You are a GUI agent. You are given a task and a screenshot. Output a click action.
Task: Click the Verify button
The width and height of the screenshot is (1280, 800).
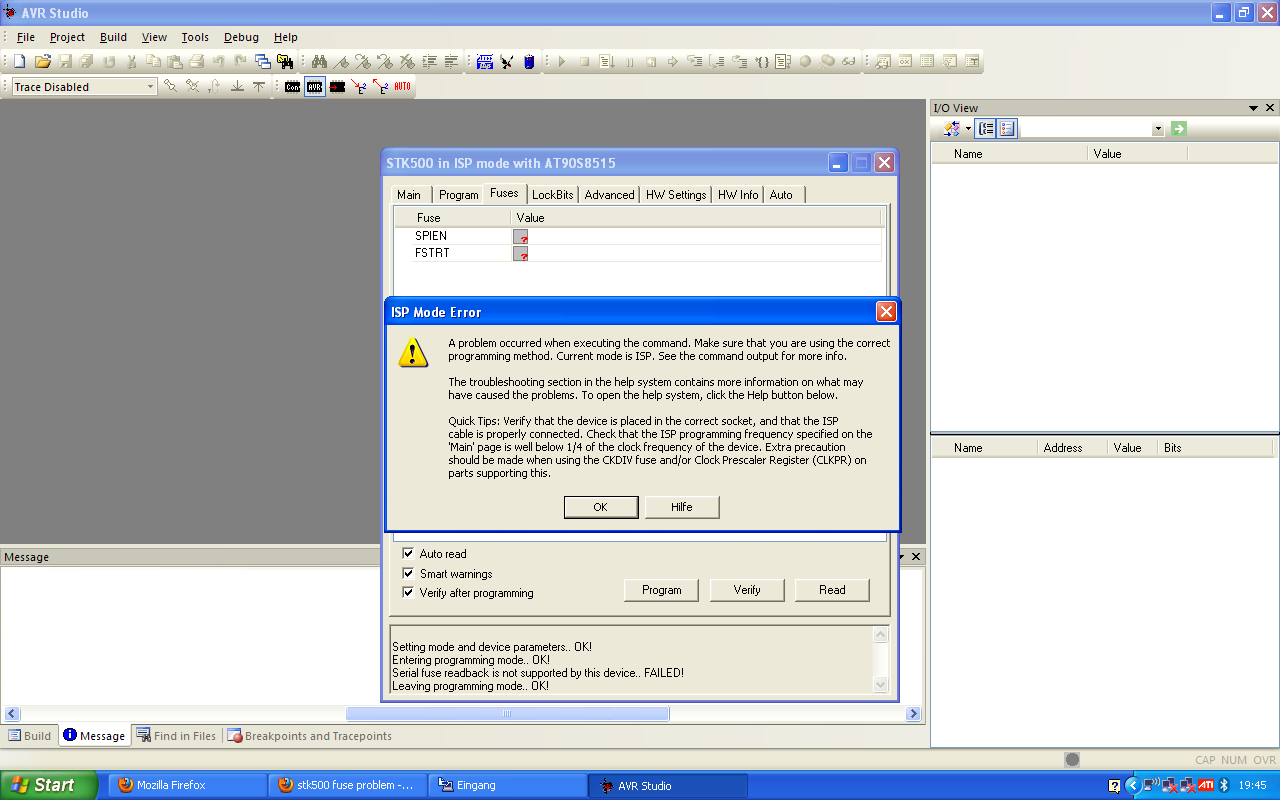747,590
